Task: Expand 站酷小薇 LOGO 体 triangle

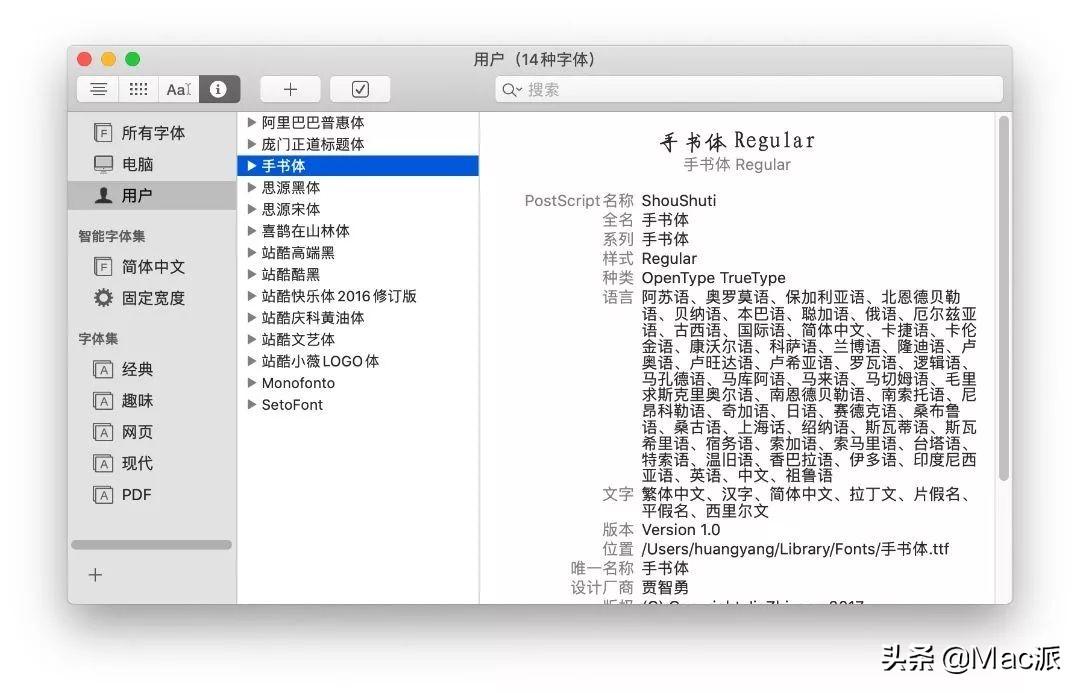Action: (251, 361)
